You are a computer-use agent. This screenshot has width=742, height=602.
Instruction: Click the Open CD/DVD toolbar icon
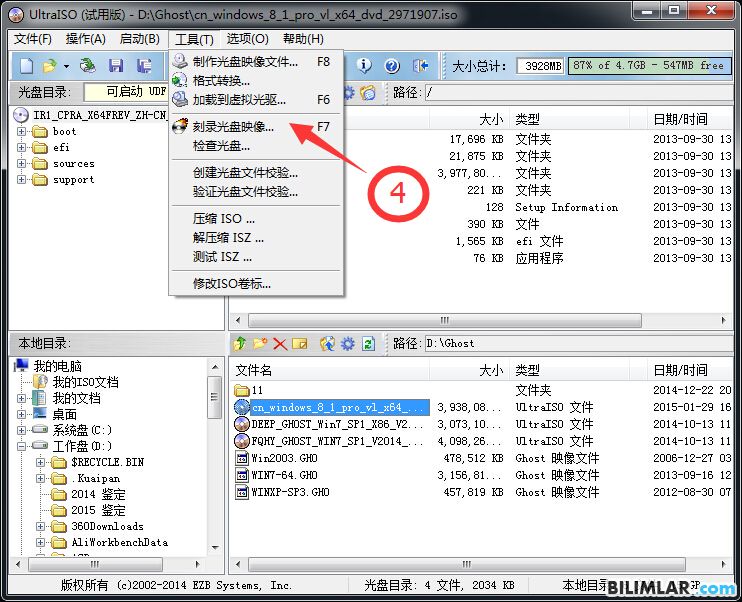click(x=87, y=66)
